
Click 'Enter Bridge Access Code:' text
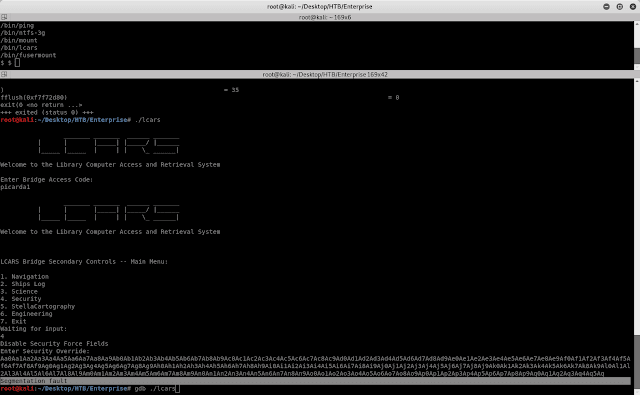[x=47, y=180]
